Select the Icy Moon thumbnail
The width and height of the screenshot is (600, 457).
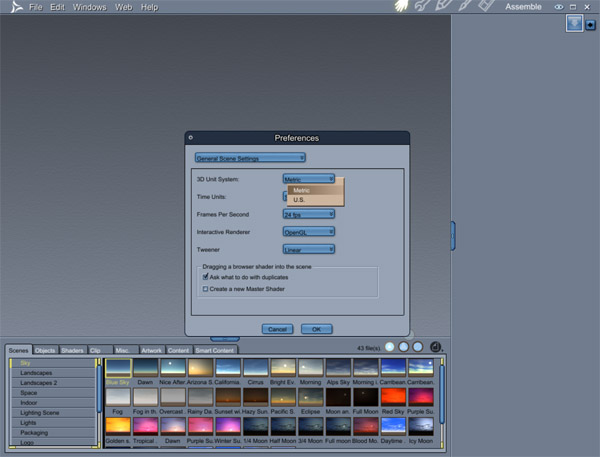pyautogui.click(x=421, y=426)
